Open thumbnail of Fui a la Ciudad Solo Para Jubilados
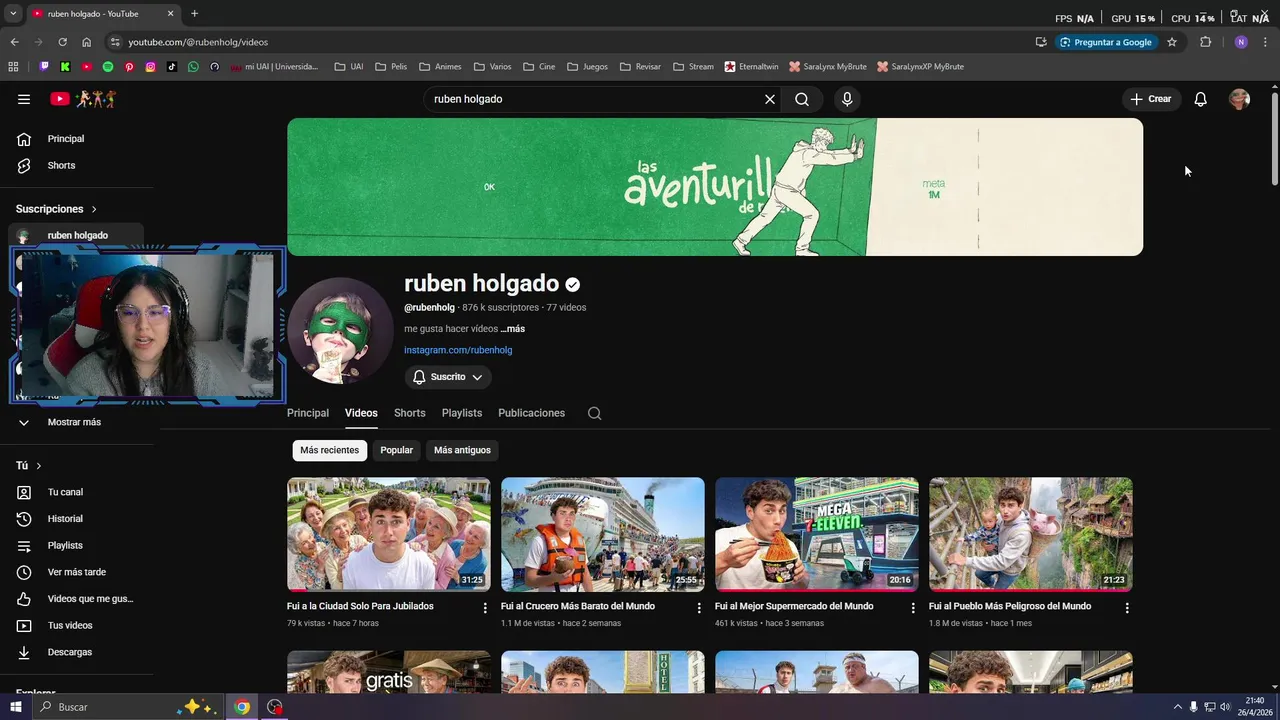 pyautogui.click(x=388, y=534)
